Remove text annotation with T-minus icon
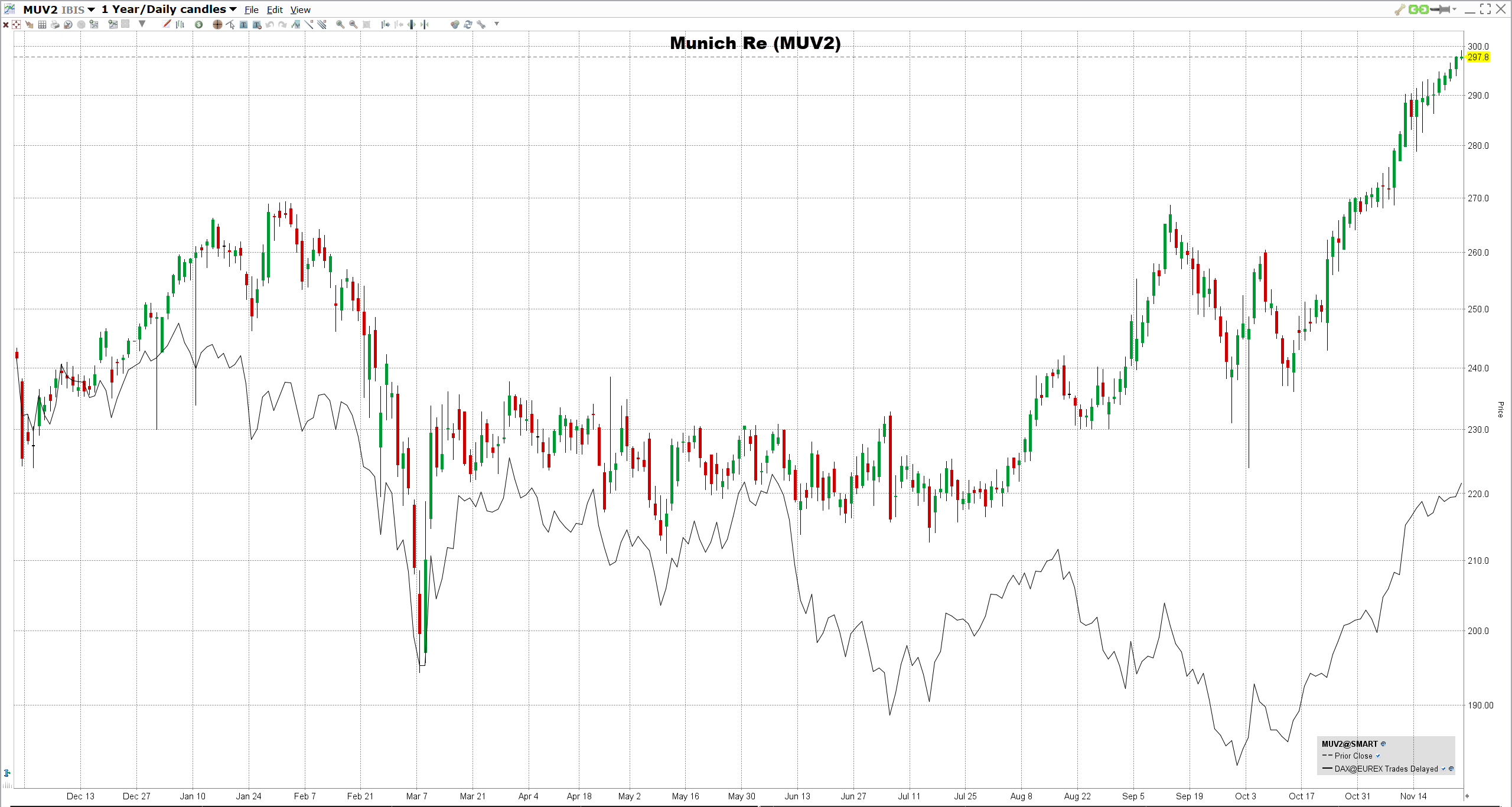 (256, 24)
